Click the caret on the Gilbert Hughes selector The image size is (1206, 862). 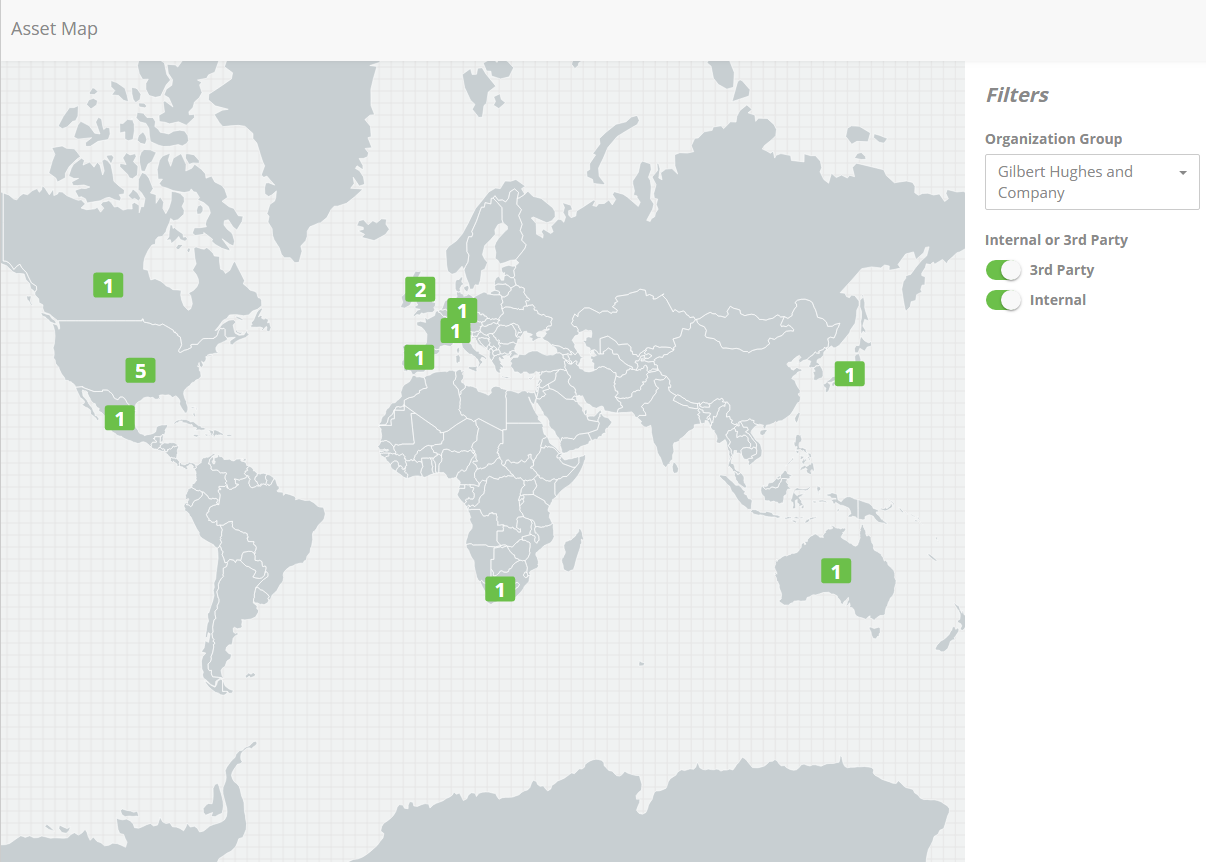click(1184, 171)
